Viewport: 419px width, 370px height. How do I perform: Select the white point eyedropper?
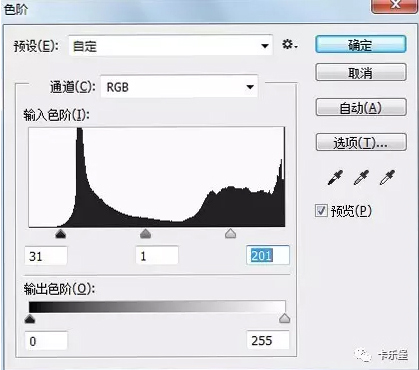(x=387, y=178)
